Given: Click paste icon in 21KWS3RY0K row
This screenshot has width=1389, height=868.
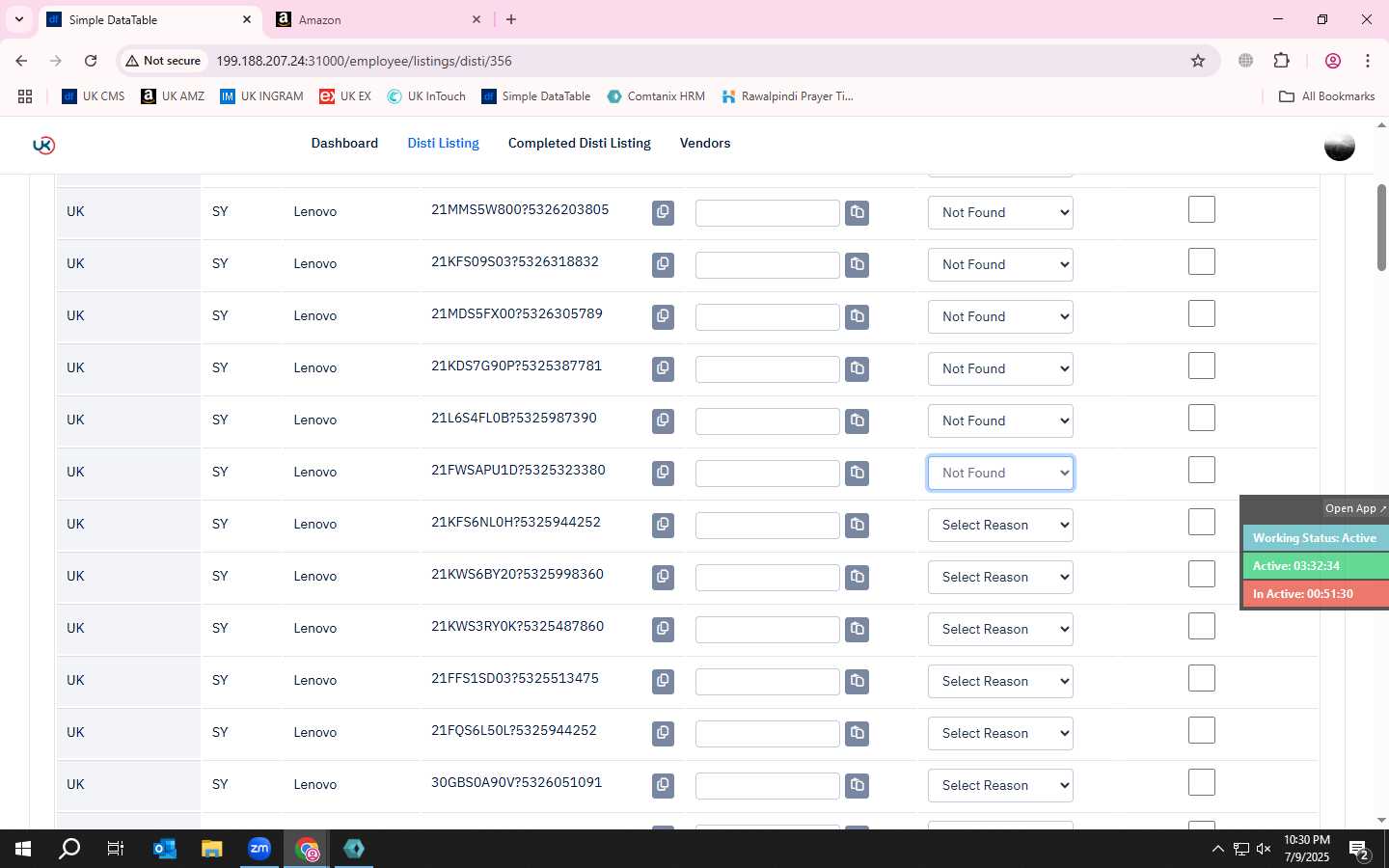Looking at the screenshot, I should [857, 629].
